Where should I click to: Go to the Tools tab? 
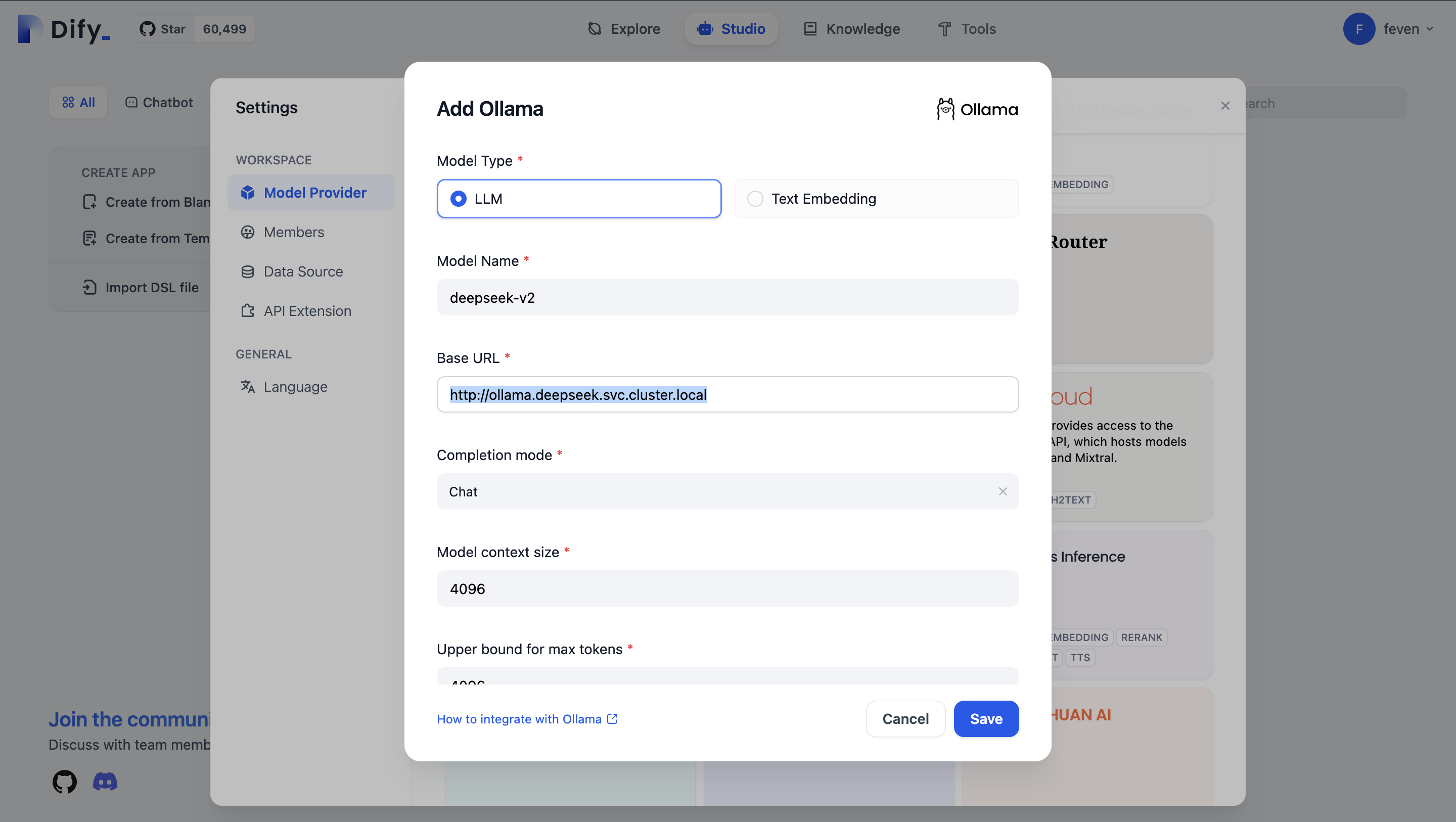click(x=967, y=29)
